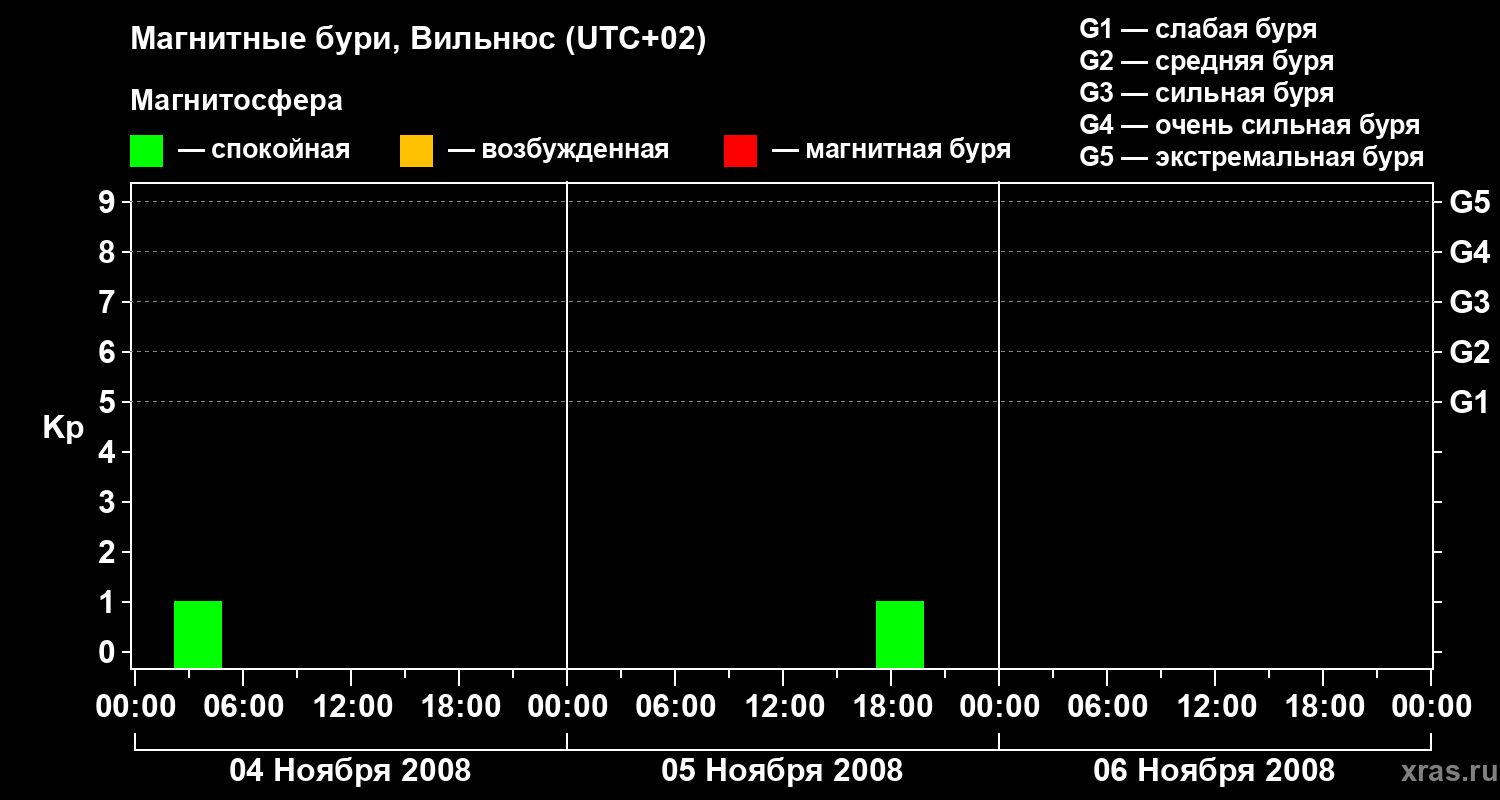This screenshot has width=1500, height=800.
Task: Click the first 12:00 time tick label
Action: coord(350,707)
